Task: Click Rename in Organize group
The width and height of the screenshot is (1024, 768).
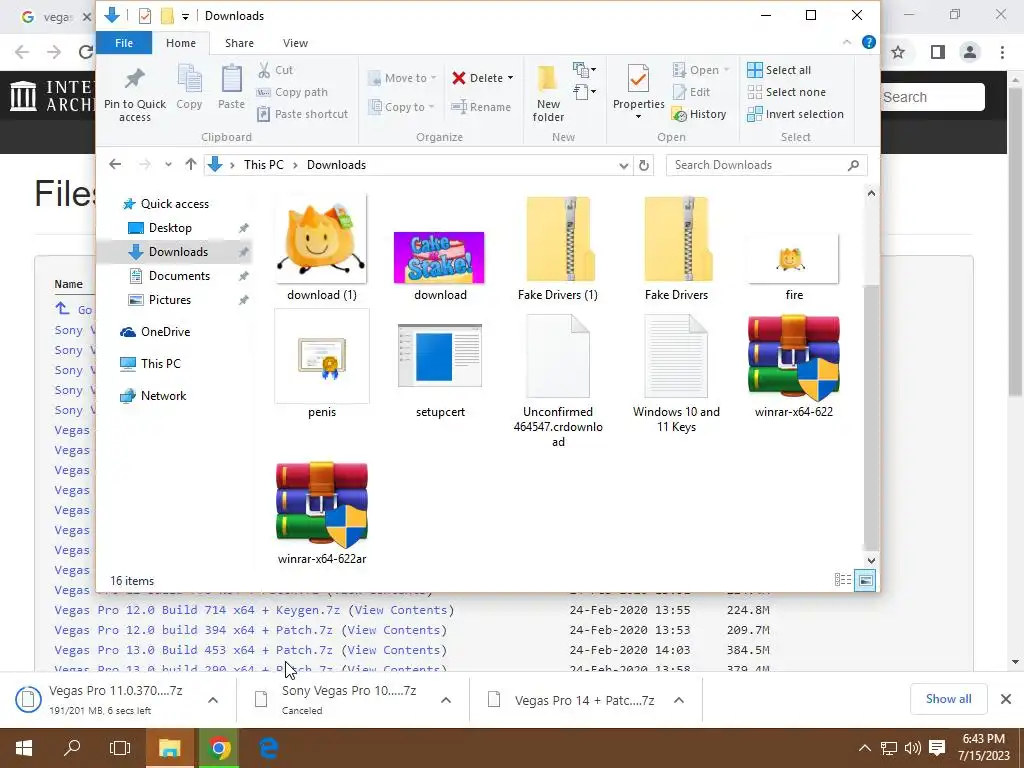Action: pos(481,107)
